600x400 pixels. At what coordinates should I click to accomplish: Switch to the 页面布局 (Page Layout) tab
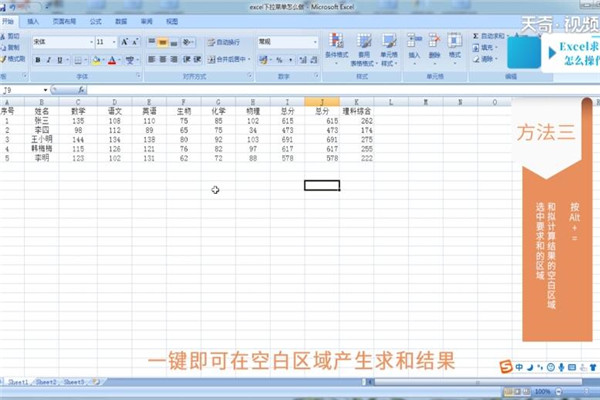(64, 21)
